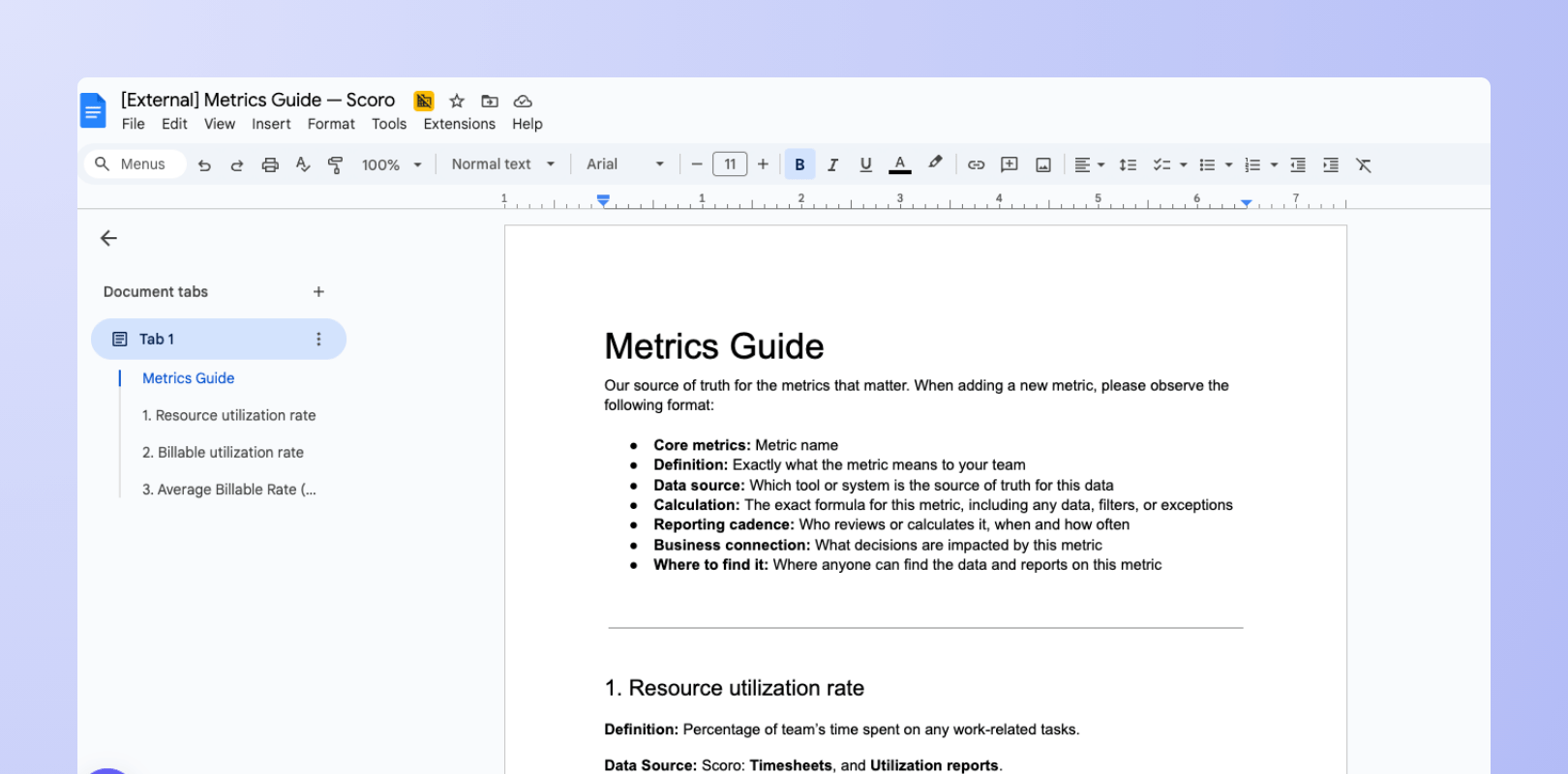
Task: Undo the last action
Action: point(204,164)
